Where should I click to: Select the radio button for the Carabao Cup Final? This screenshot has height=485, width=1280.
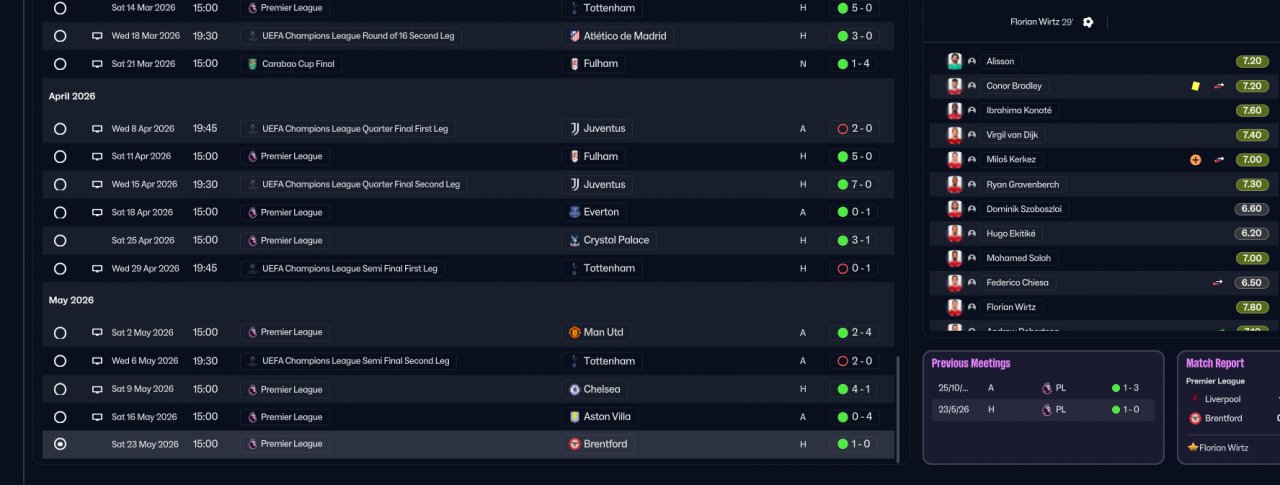pos(60,64)
